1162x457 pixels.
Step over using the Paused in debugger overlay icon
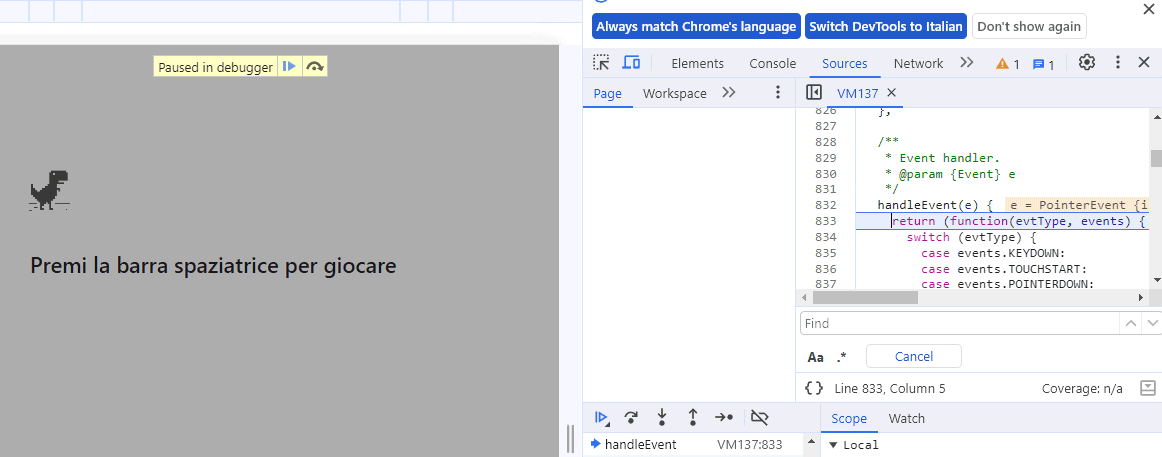point(315,67)
